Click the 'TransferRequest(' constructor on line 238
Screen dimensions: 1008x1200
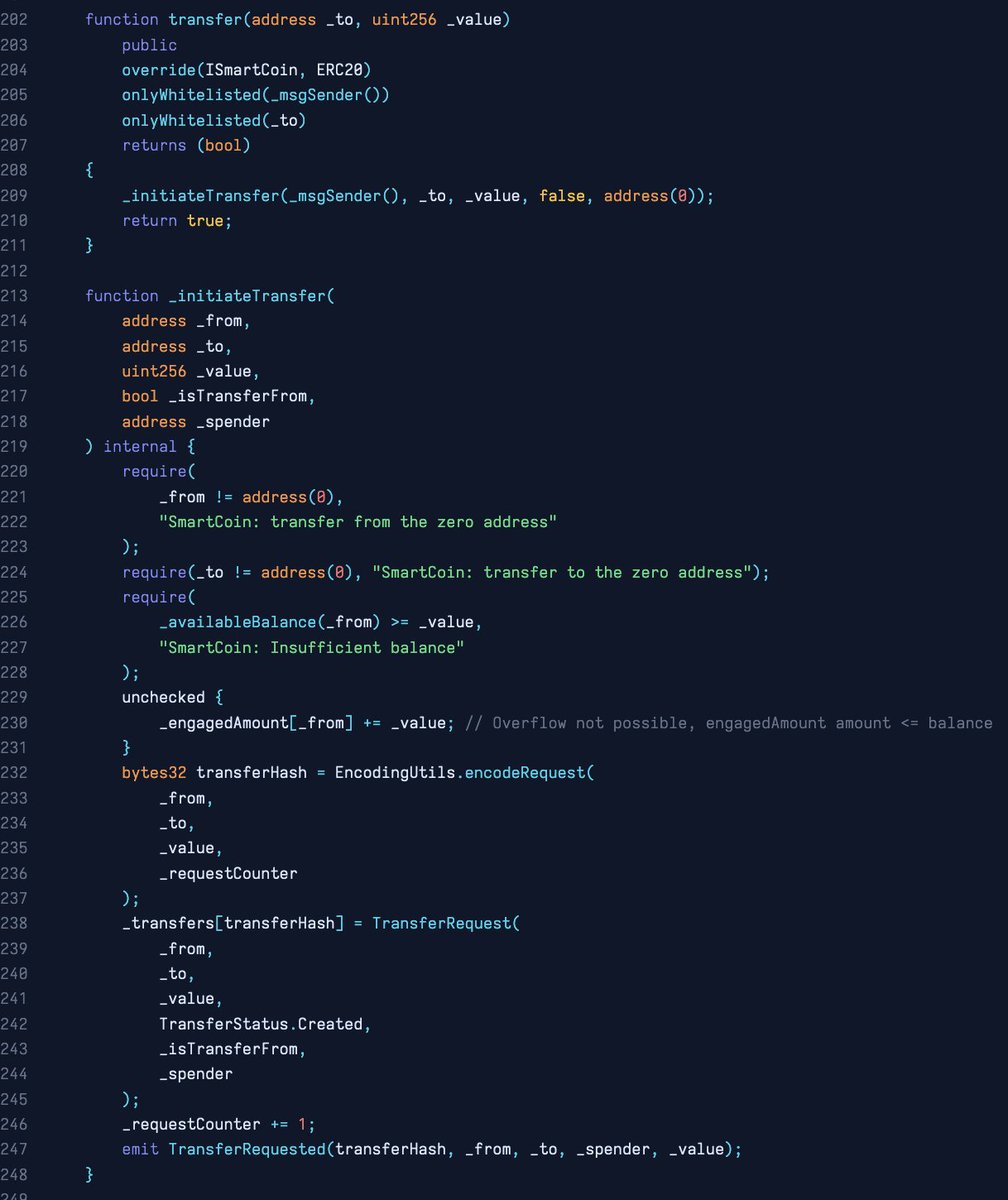pyautogui.click(x=445, y=923)
